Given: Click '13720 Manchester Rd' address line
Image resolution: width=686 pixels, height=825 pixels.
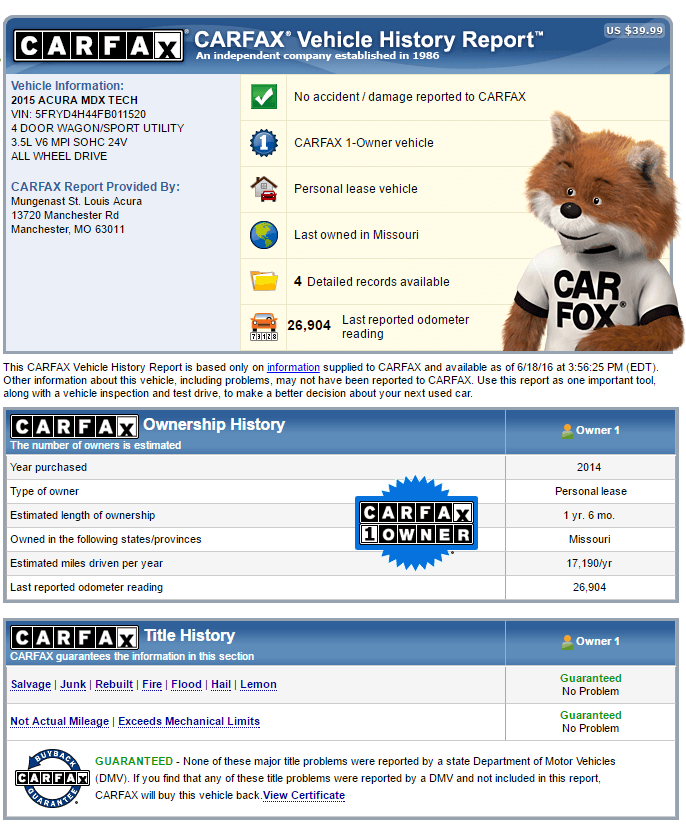Looking at the screenshot, I should click(65, 215).
